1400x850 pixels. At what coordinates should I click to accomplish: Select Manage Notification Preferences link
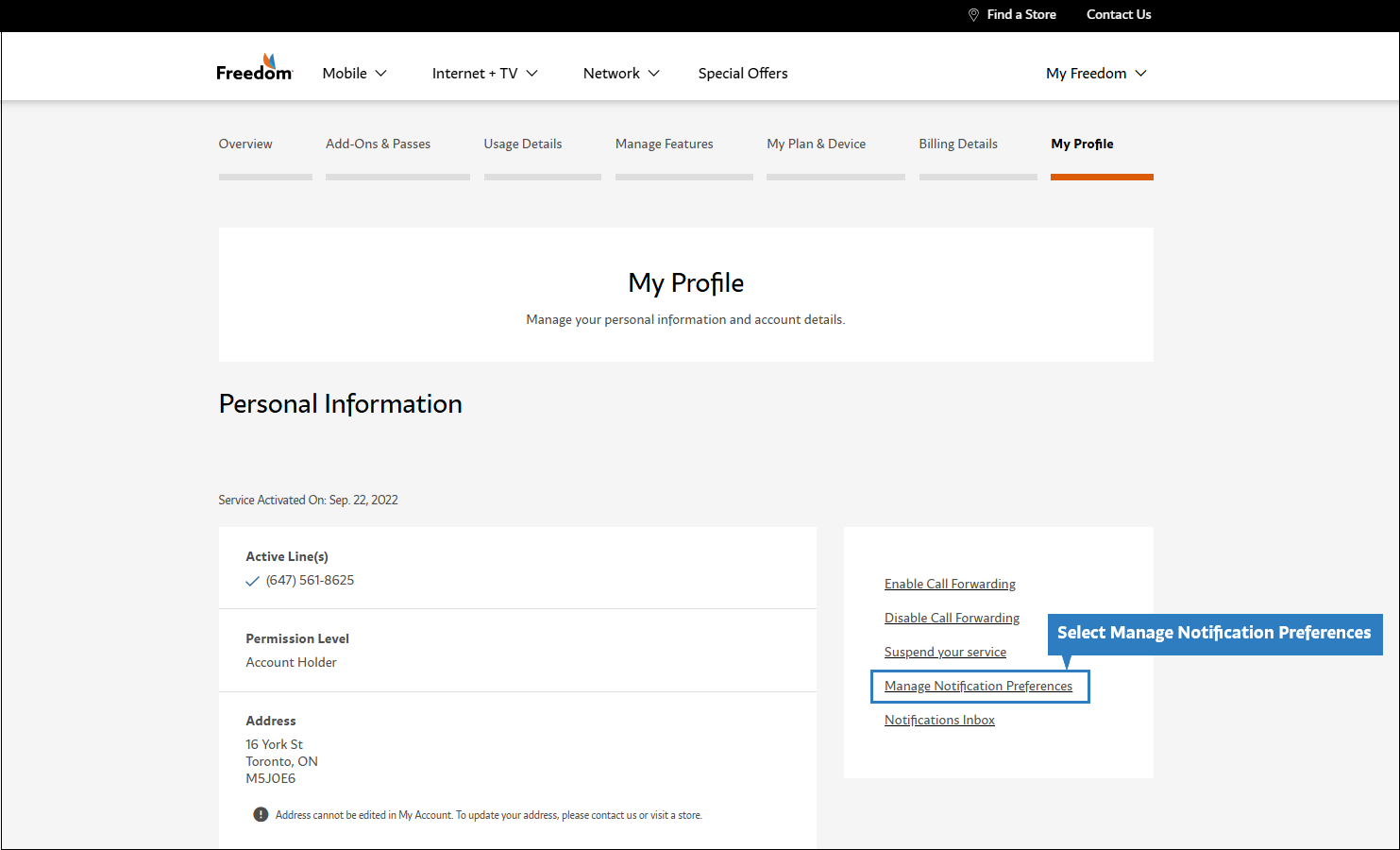[x=978, y=686]
